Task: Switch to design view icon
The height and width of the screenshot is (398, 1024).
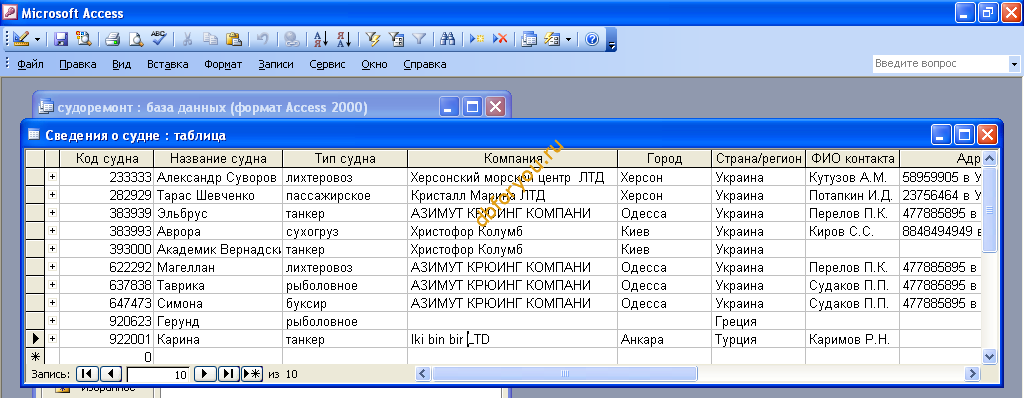Action: coord(21,39)
